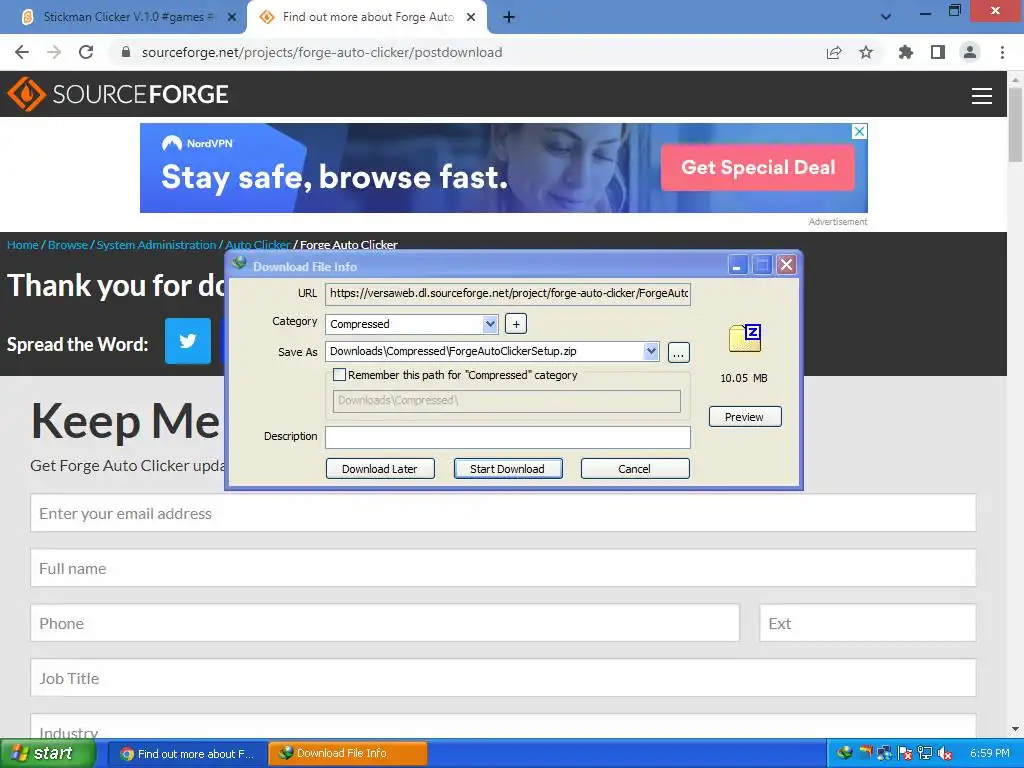The height and width of the screenshot is (768, 1024).
Task: Open the file Preview button
Action: point(744,417)
